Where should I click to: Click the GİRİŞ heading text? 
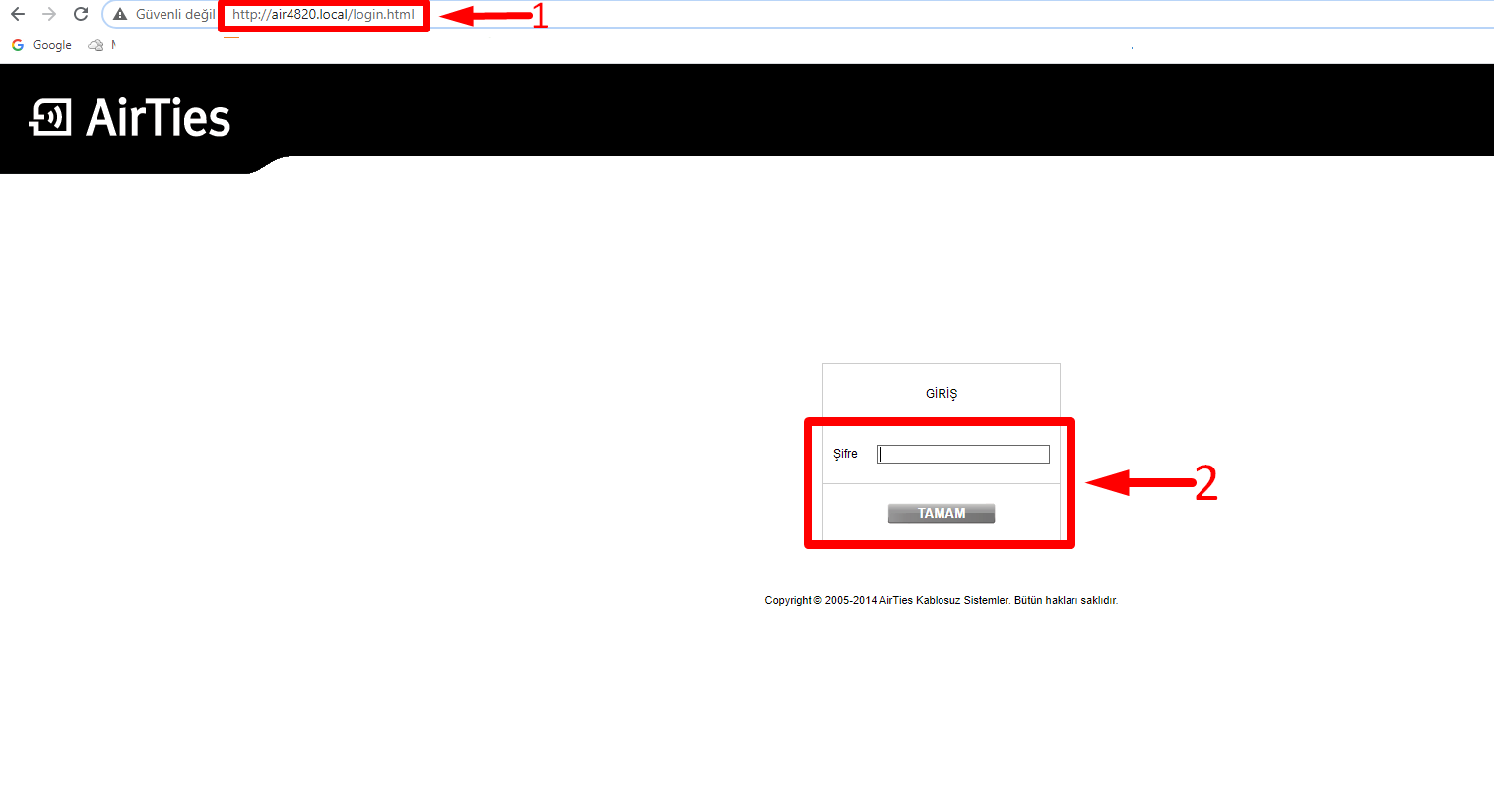[x=942, y=394]
